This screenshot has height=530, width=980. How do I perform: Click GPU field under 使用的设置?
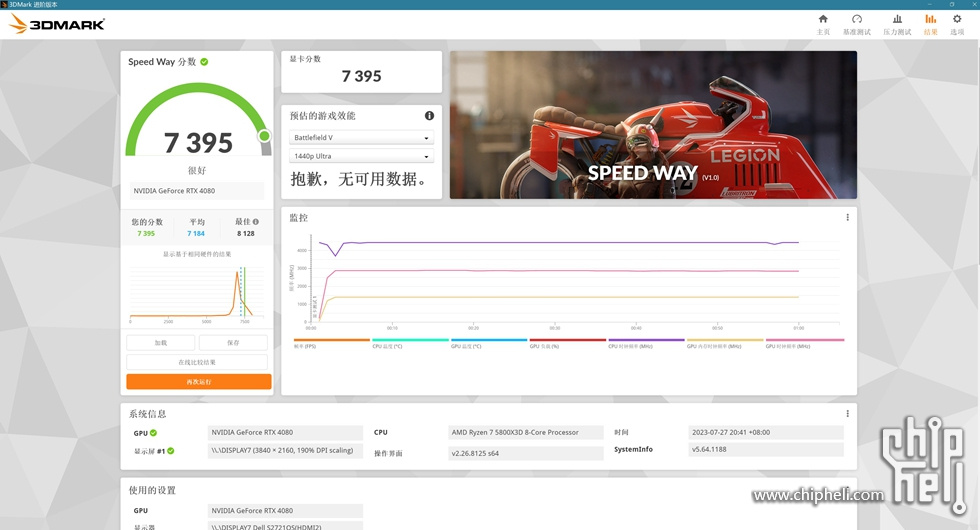(285, 511)
